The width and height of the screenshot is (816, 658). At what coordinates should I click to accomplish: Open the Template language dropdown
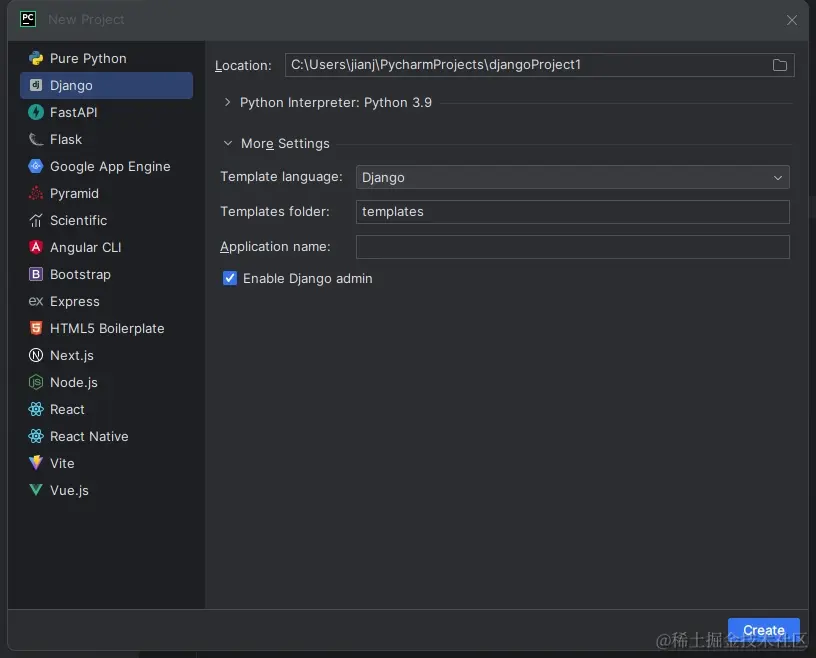572,178
